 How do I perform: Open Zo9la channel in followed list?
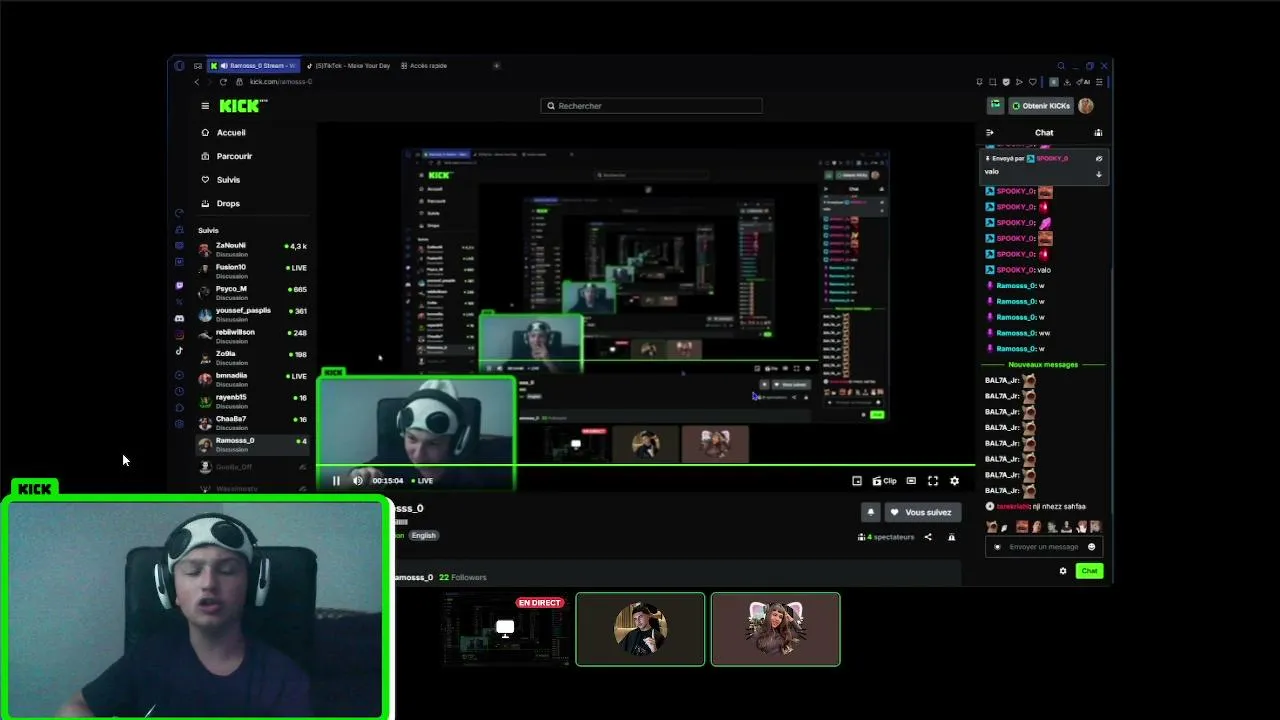tap(252, 358)
